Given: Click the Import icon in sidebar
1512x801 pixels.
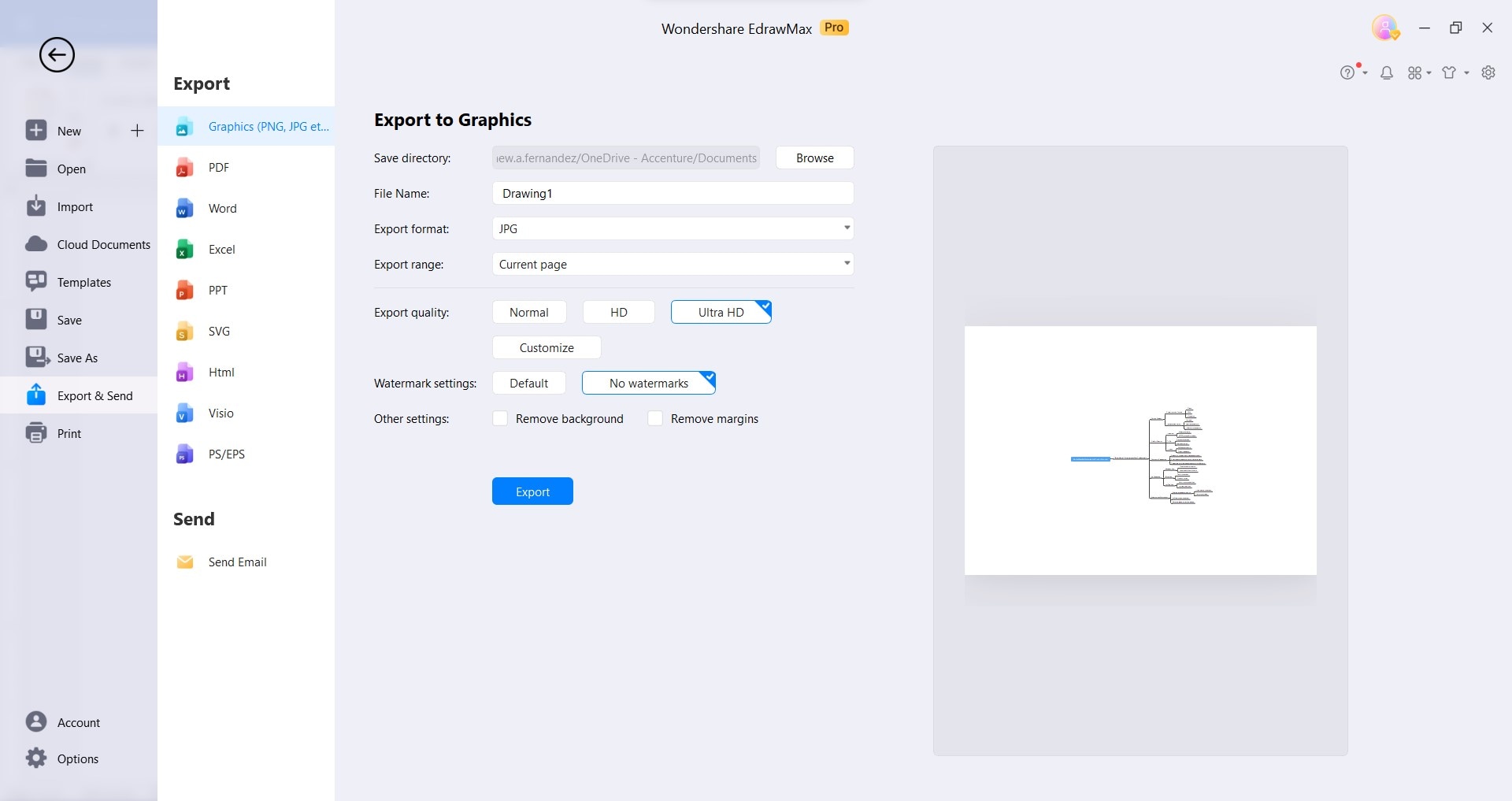Looking at the screenshot, I should click(x=36, y=206).
